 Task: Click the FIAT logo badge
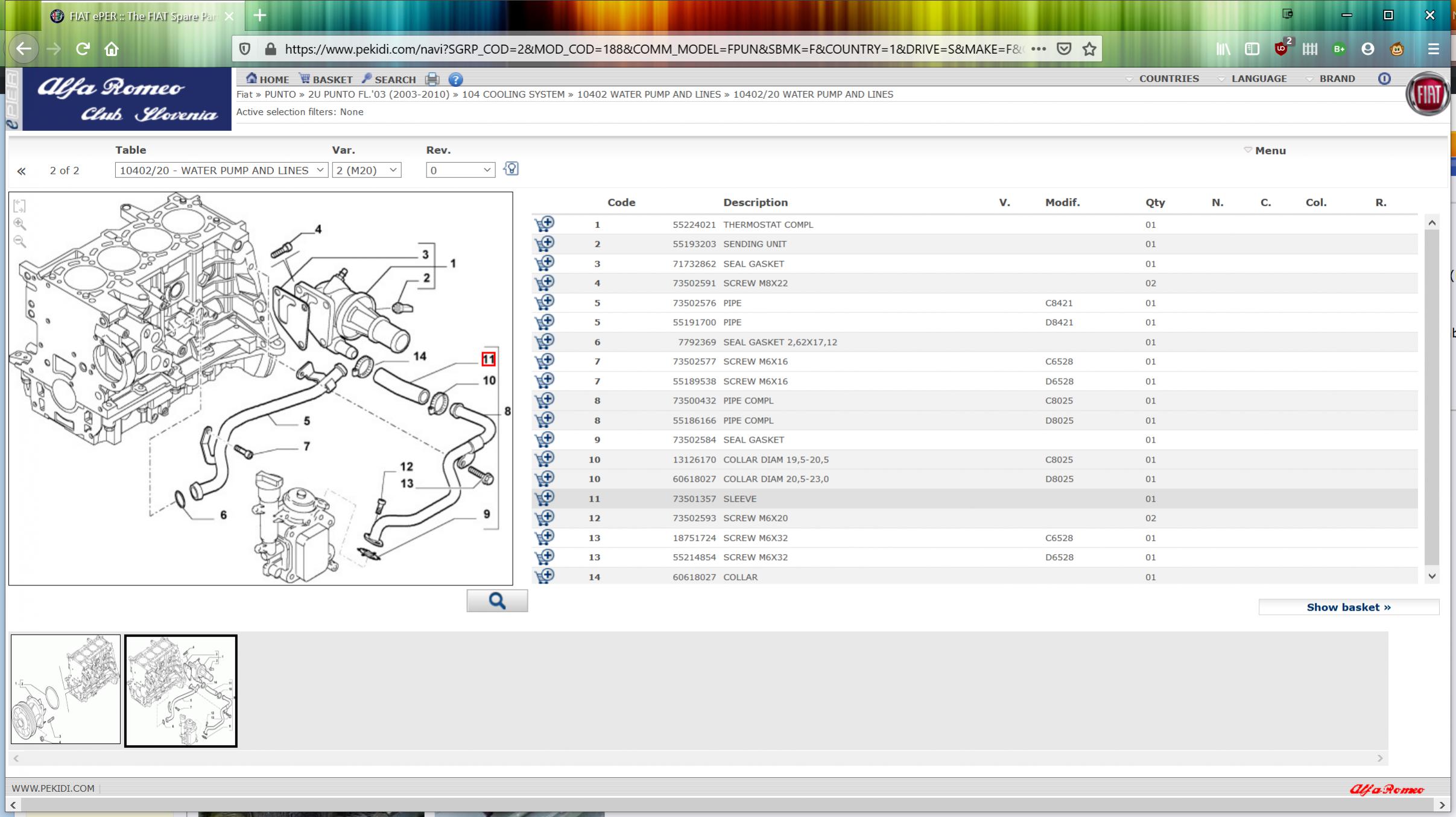click(1427, 95)
